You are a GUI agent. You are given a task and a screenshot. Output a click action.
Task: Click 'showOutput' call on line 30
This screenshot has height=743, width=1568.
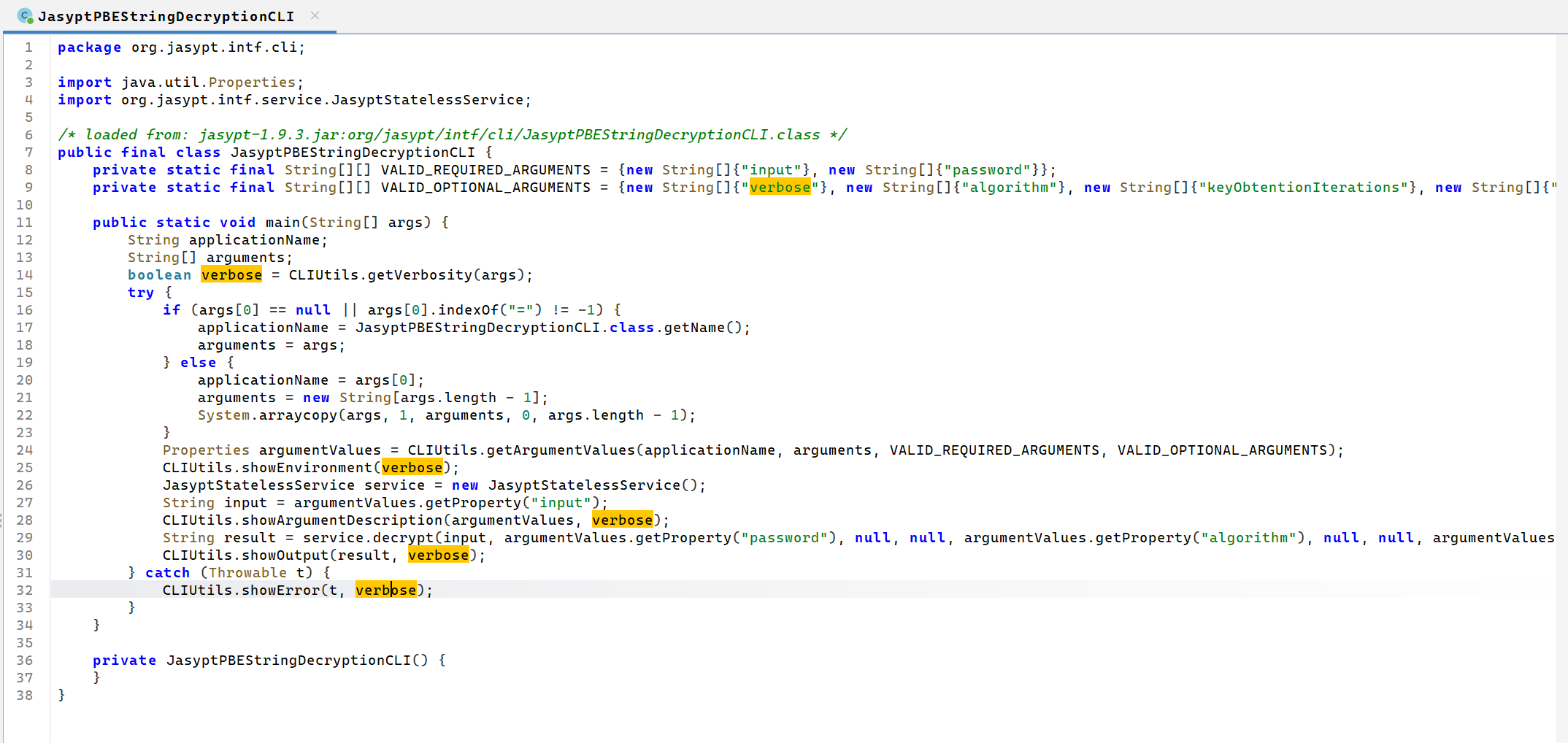(x=285, y=555)
